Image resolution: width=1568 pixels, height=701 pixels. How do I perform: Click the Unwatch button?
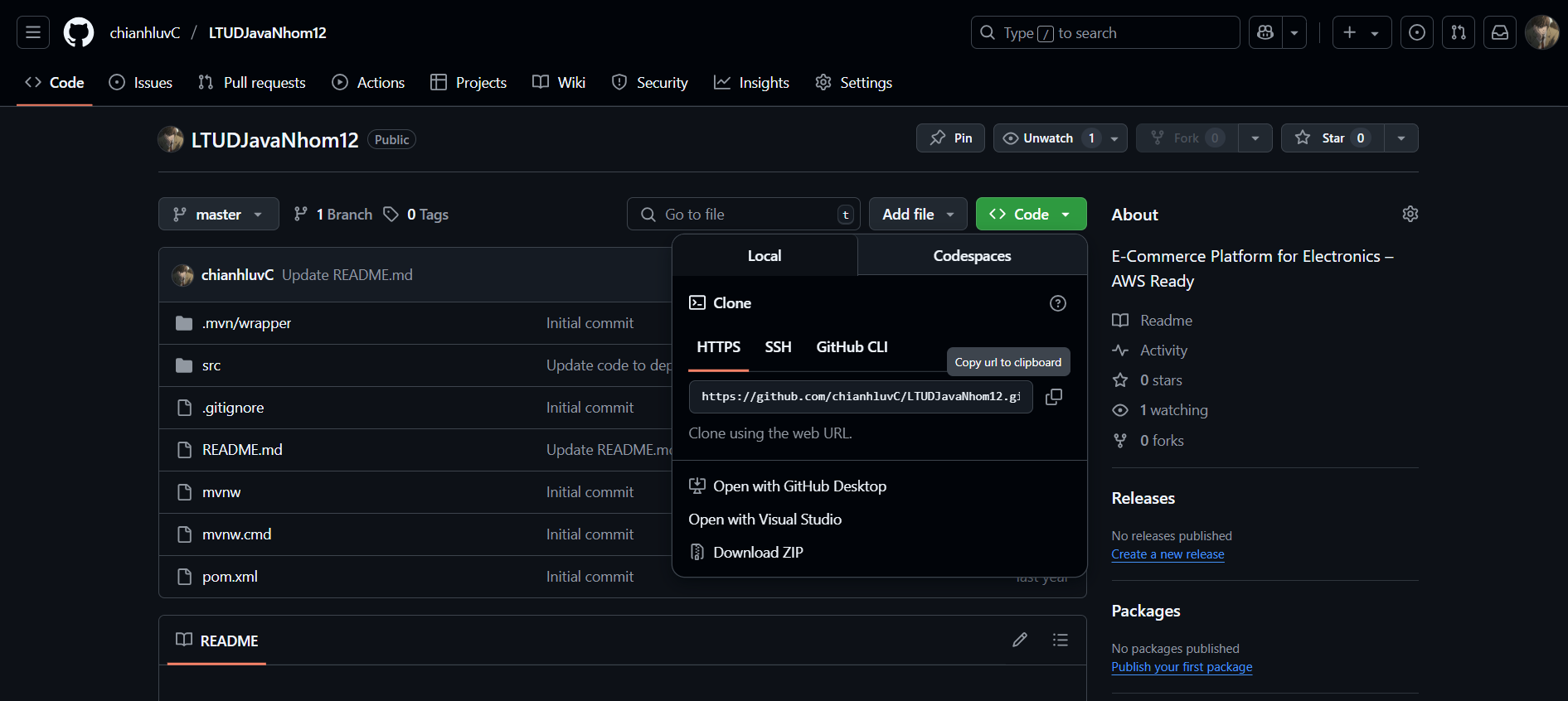[x=1061, y=138]
